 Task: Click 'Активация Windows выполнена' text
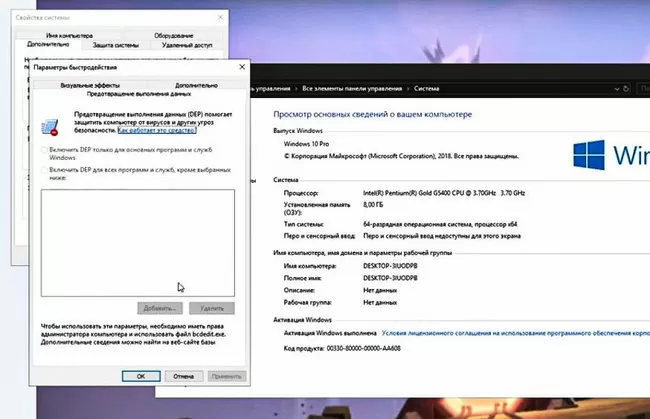(330, 333)
